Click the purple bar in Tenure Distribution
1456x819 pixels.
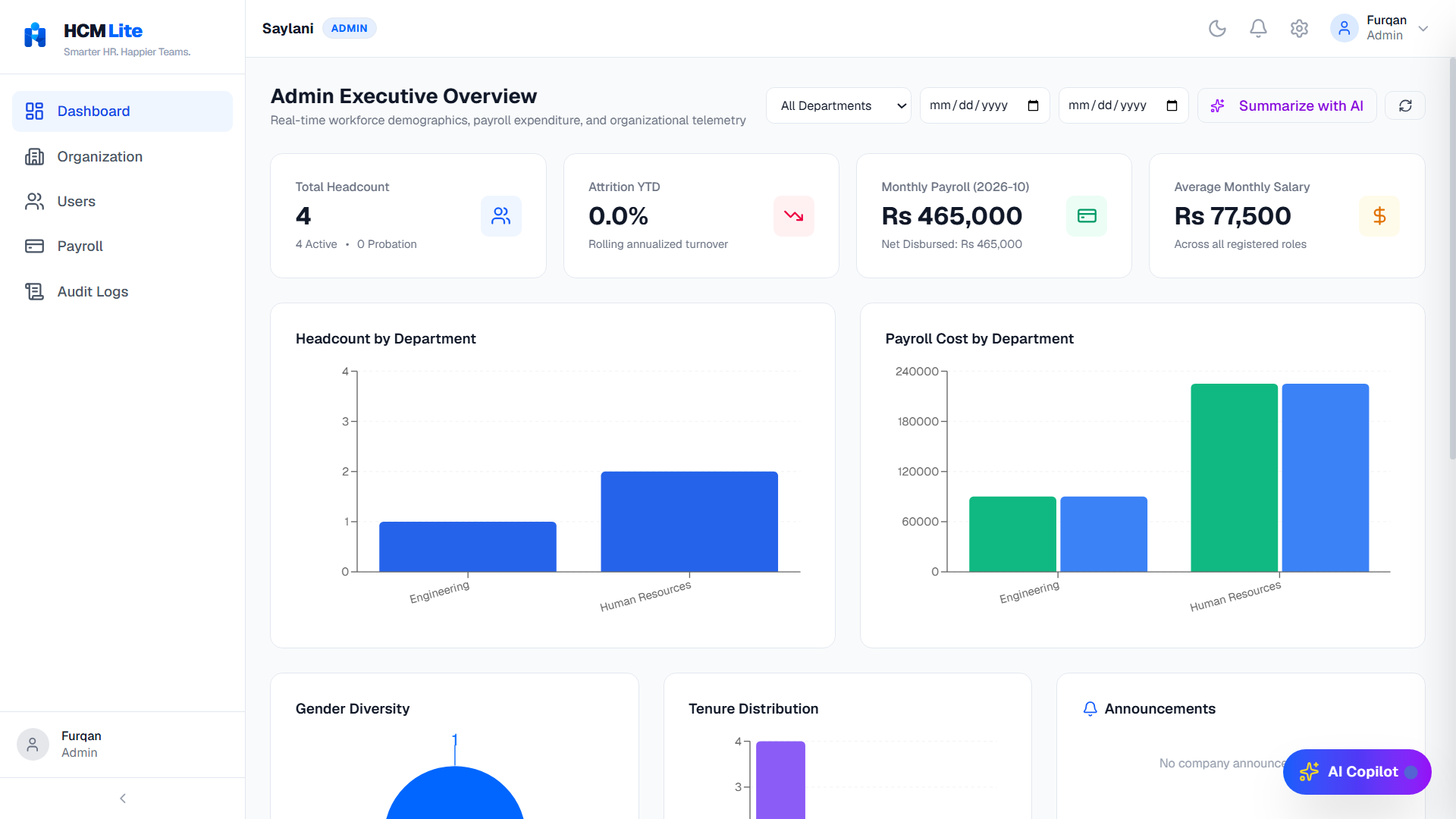click(x=780, y=780)
